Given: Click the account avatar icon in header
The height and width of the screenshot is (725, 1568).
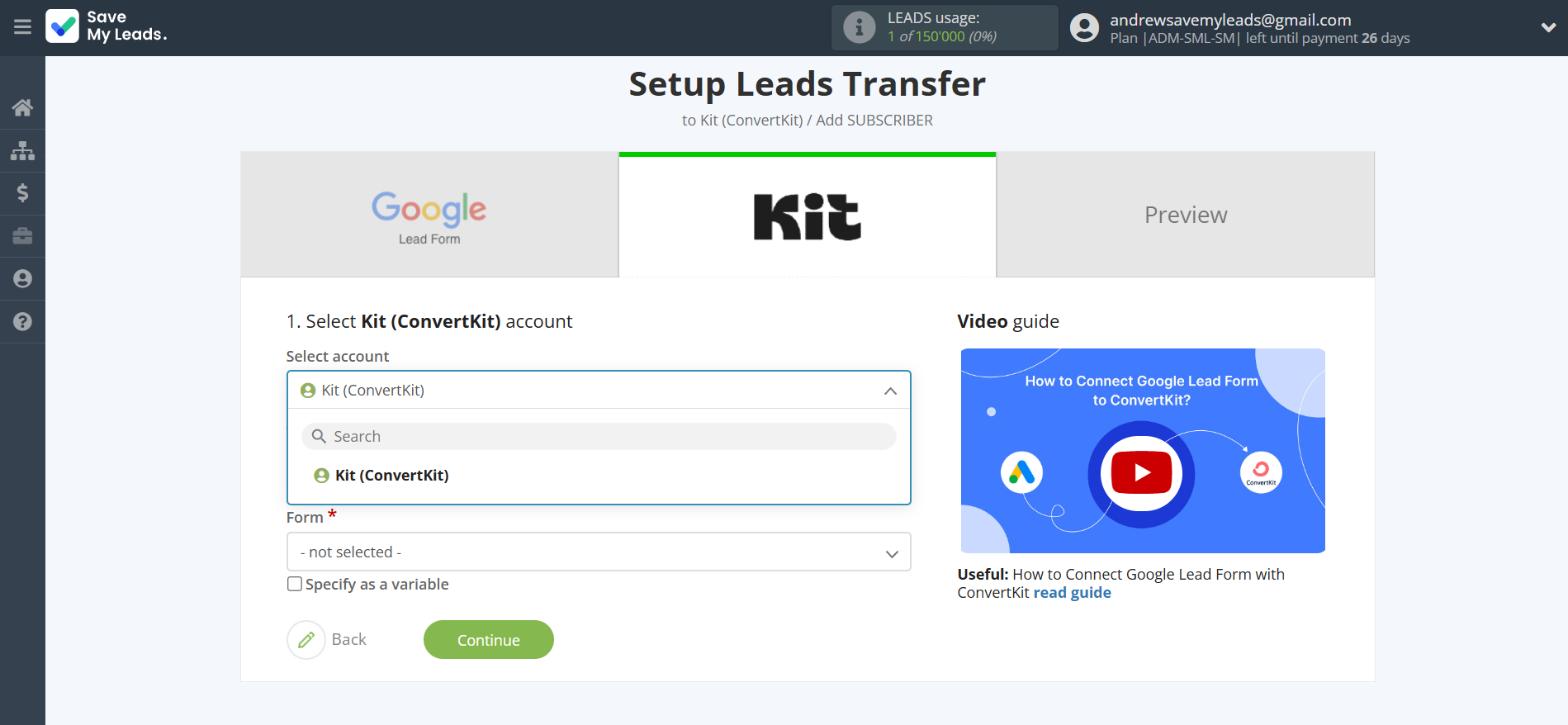Looking at the screenshot, I should [1084, 27].
